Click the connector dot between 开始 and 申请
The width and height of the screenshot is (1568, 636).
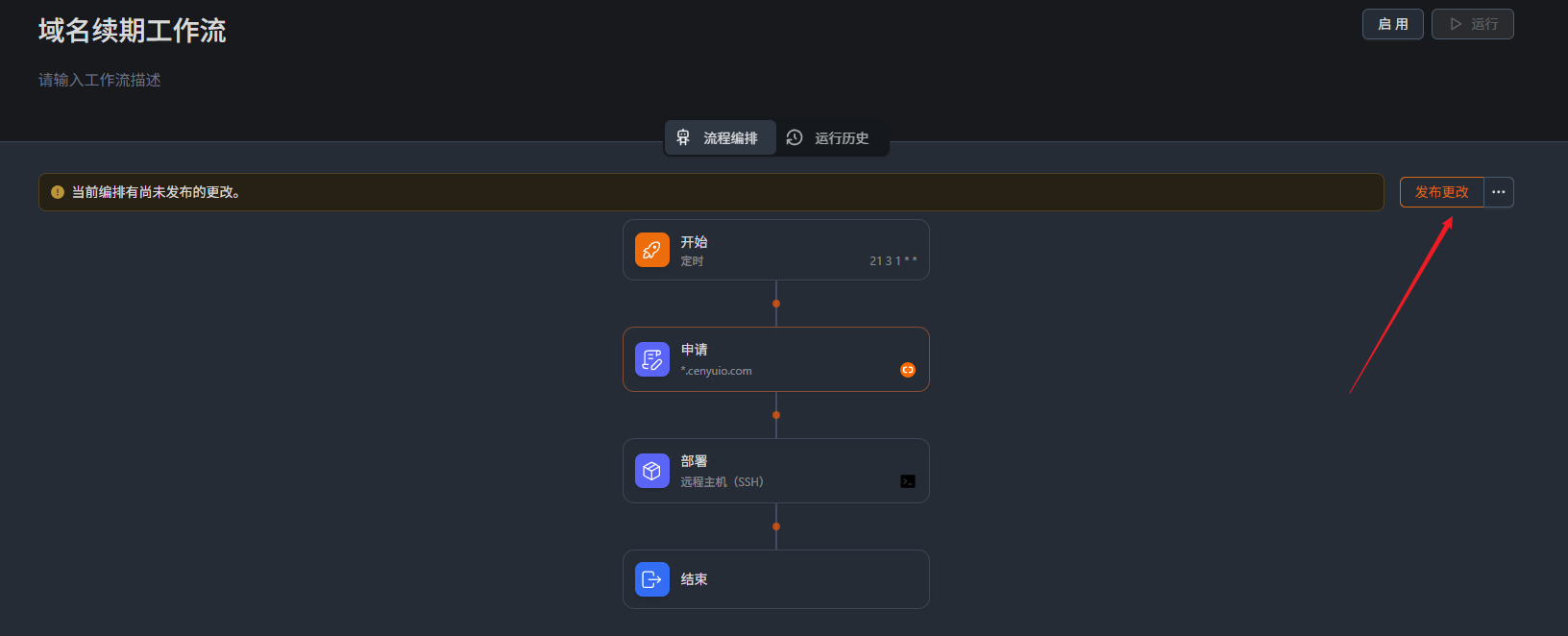776,304
